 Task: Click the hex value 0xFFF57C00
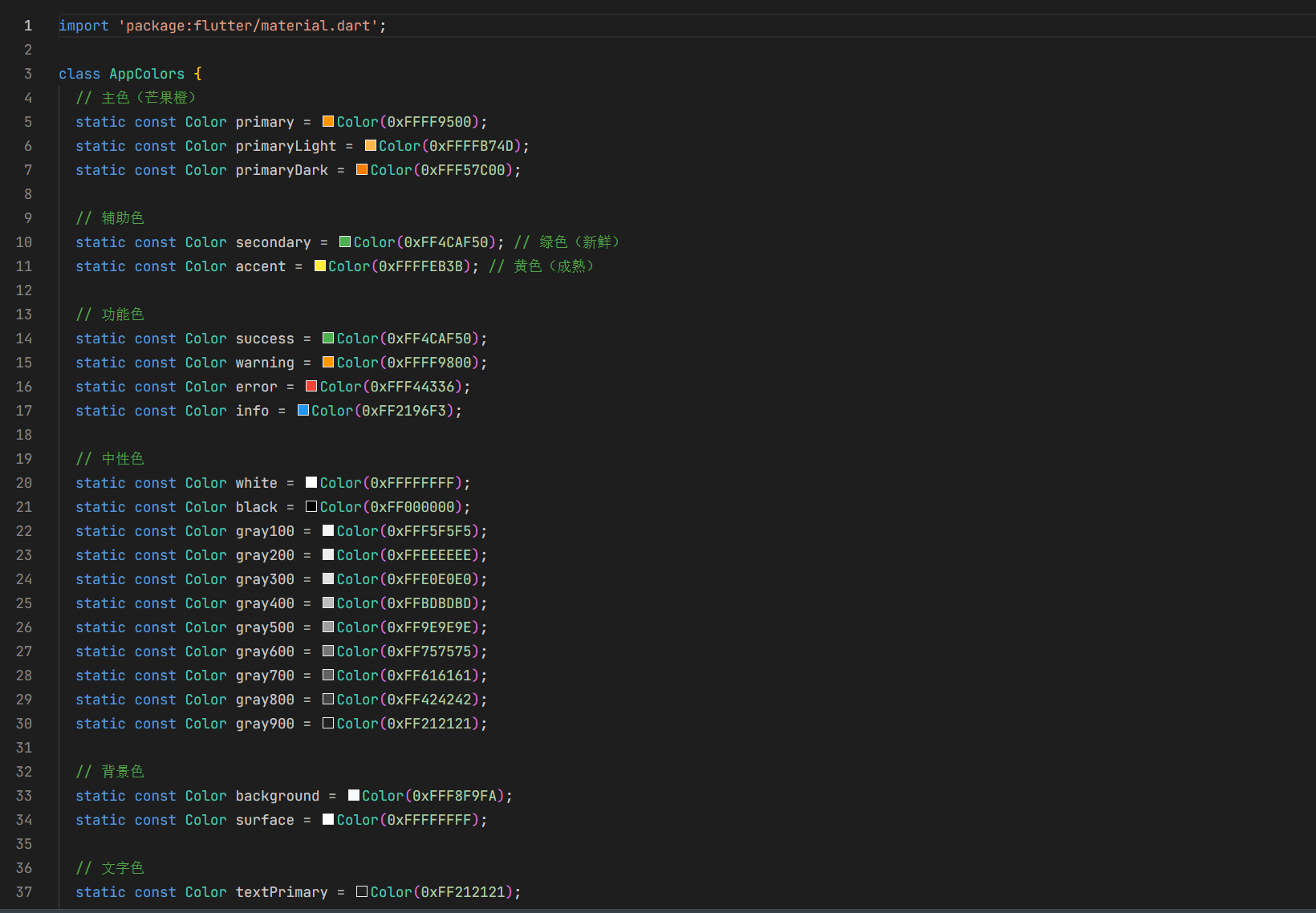pos(463,170)
